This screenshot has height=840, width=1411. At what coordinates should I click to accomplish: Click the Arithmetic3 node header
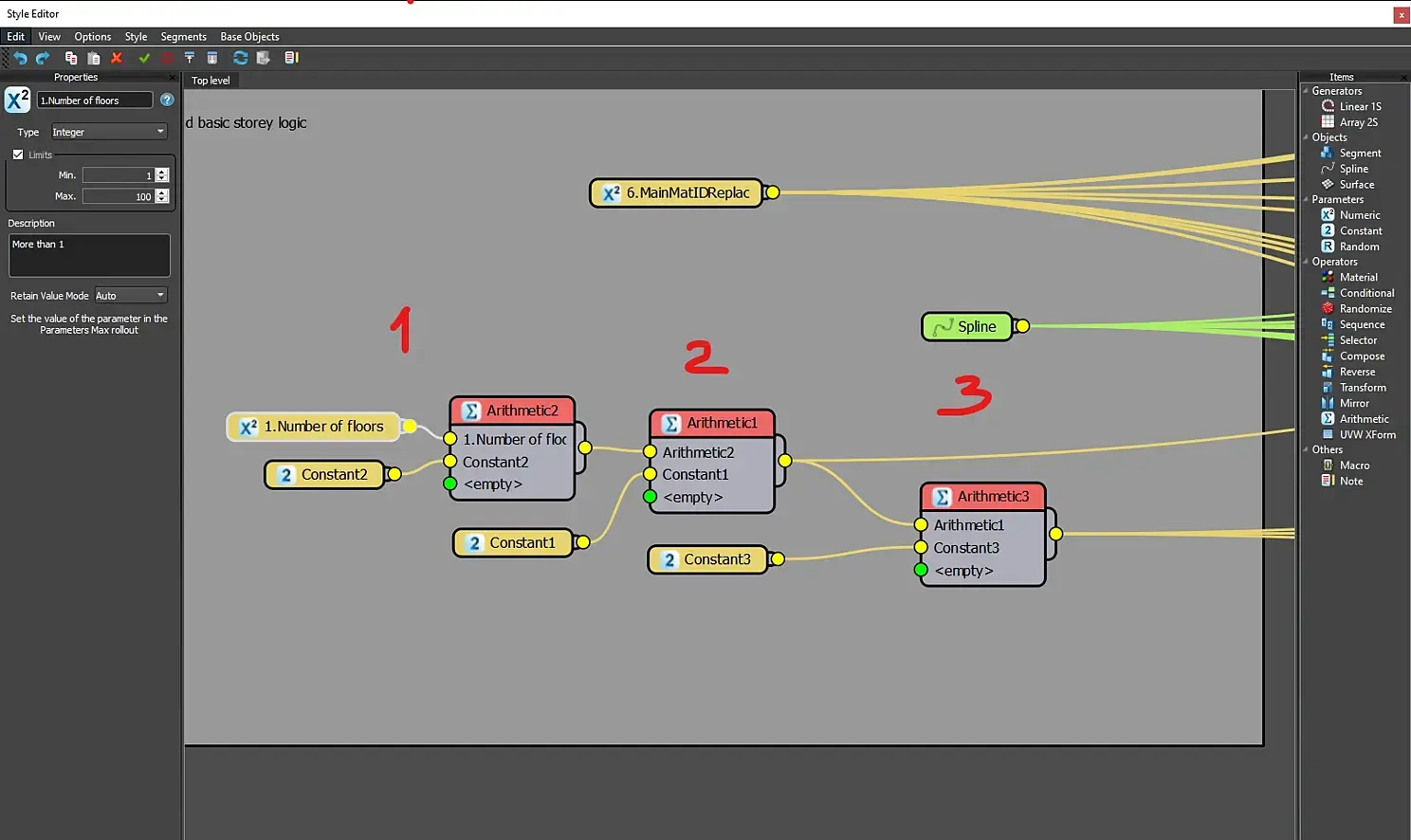coord(982,497)
